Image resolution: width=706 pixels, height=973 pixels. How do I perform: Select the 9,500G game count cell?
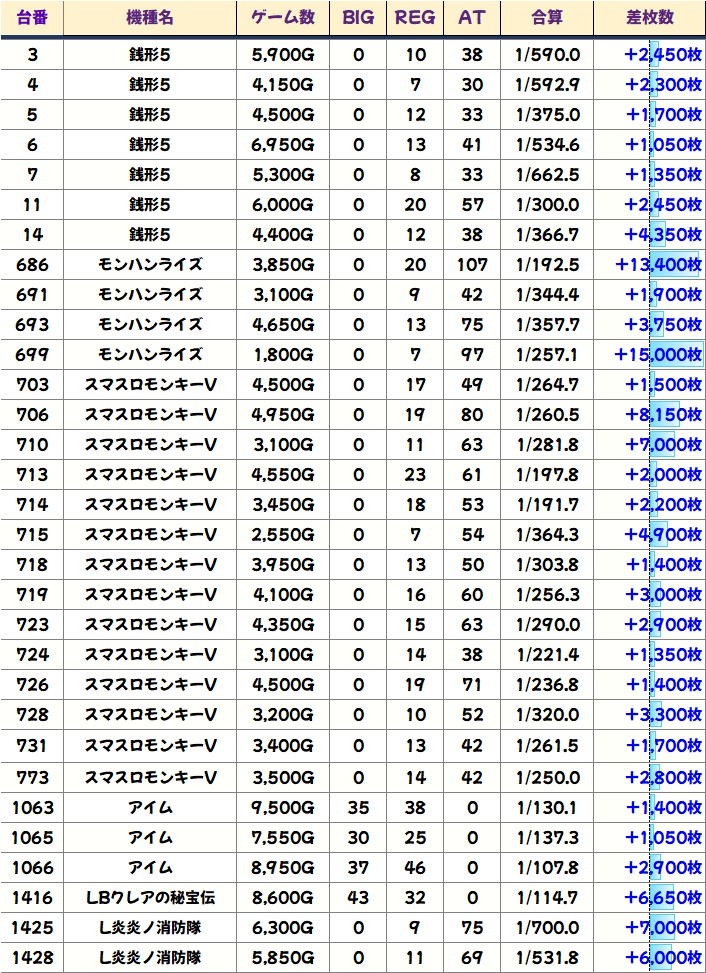pos(282,808)
